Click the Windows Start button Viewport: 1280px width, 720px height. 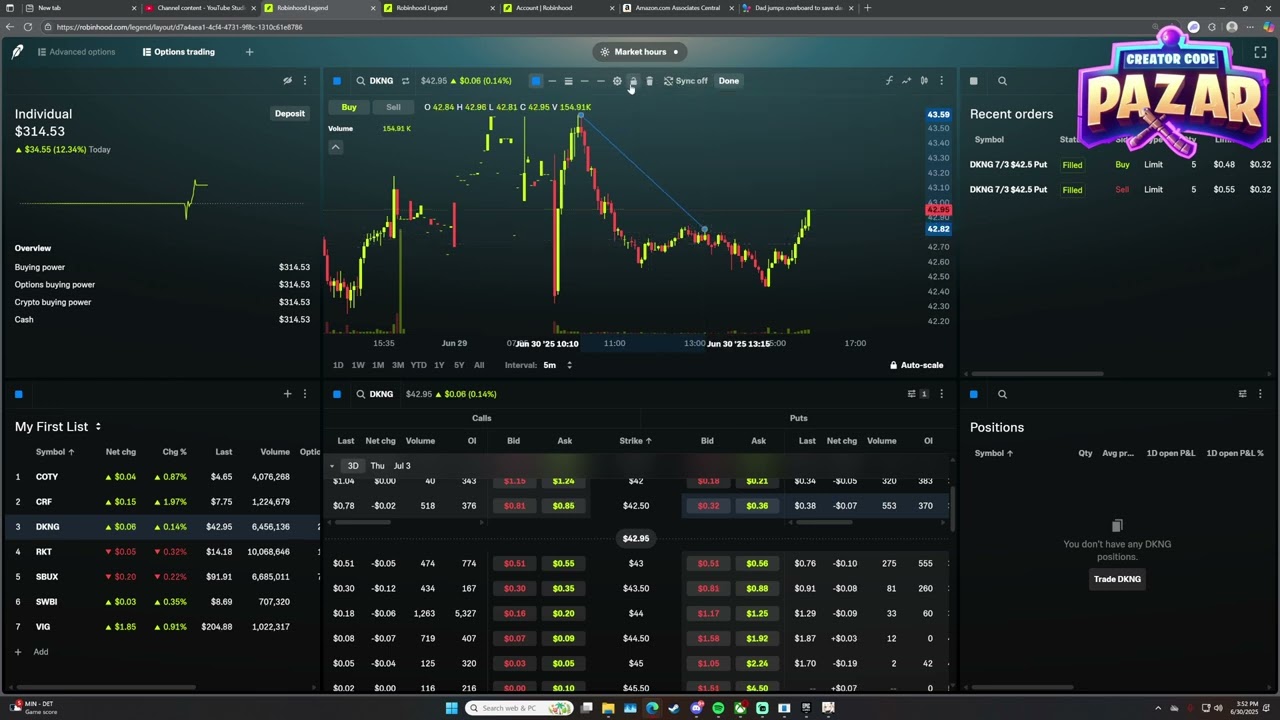tap(451, 708)
